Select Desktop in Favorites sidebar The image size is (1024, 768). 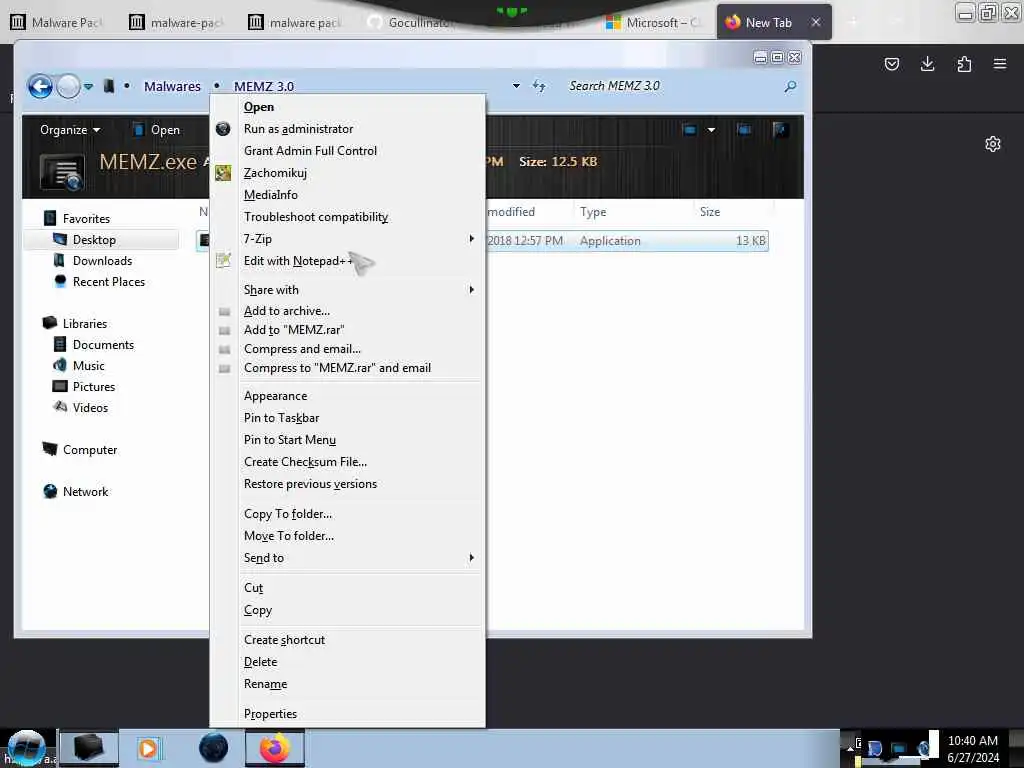pyautogui.click(x=94, y=240)
